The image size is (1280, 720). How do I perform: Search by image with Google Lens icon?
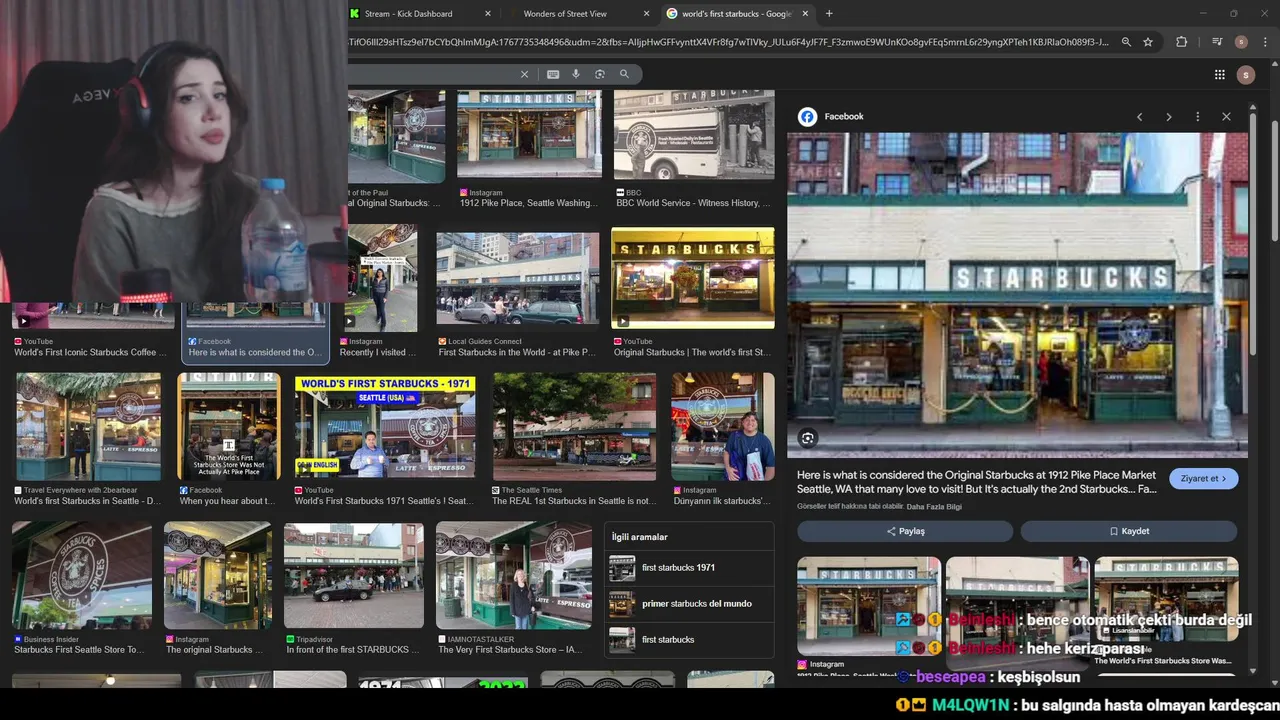(600, 74)
